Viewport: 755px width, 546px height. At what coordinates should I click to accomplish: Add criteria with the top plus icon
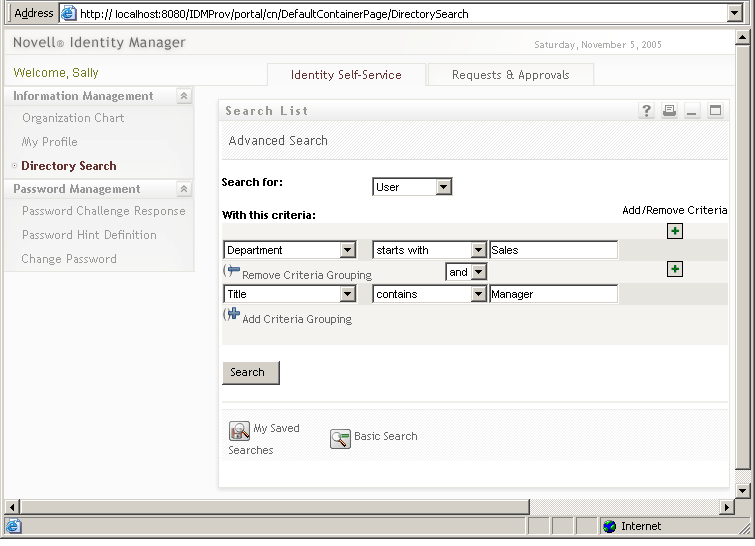[675, 231]
